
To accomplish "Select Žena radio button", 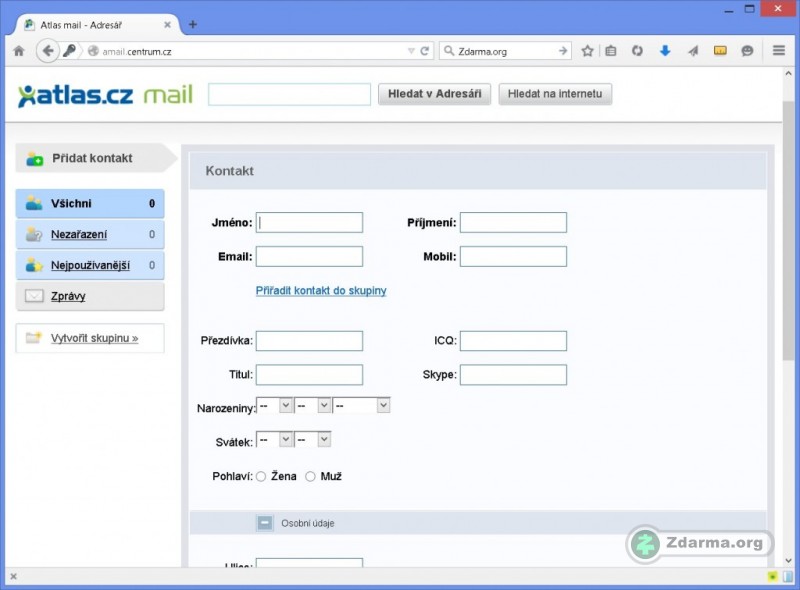I will [261, 477].
